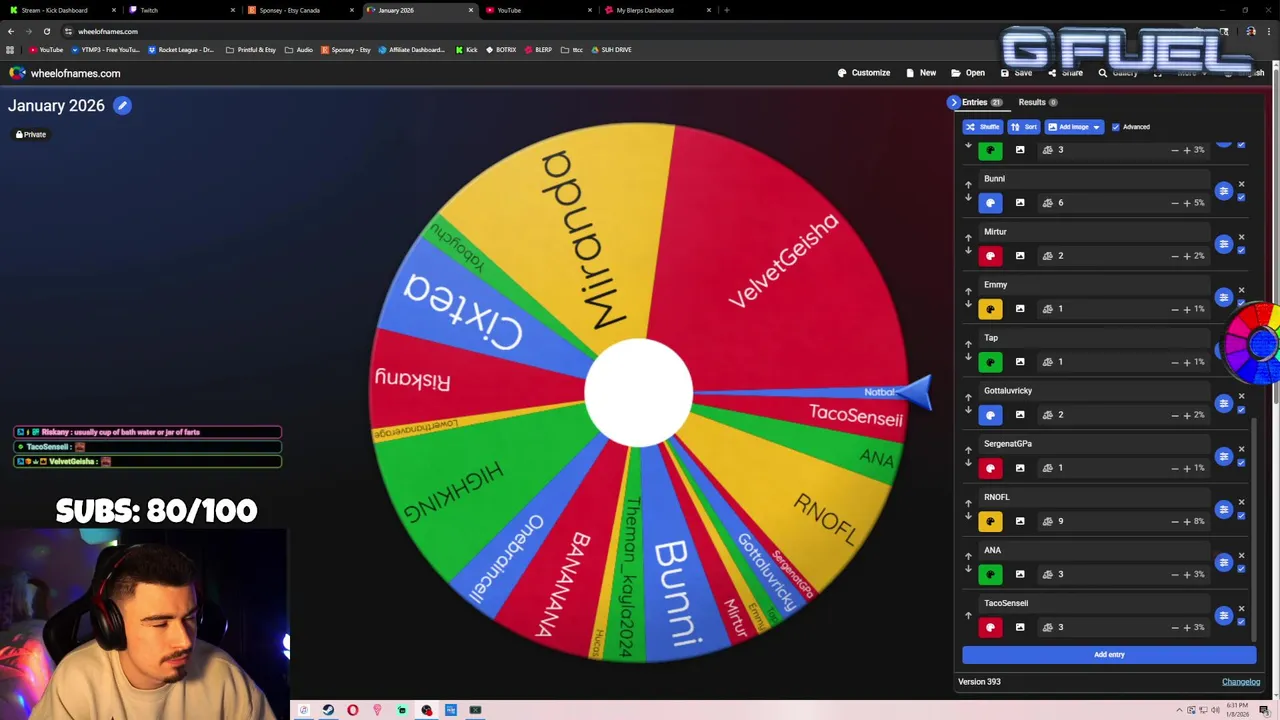Sort the wheel entries
The image size is (1280, 720).
point(1024,127)
